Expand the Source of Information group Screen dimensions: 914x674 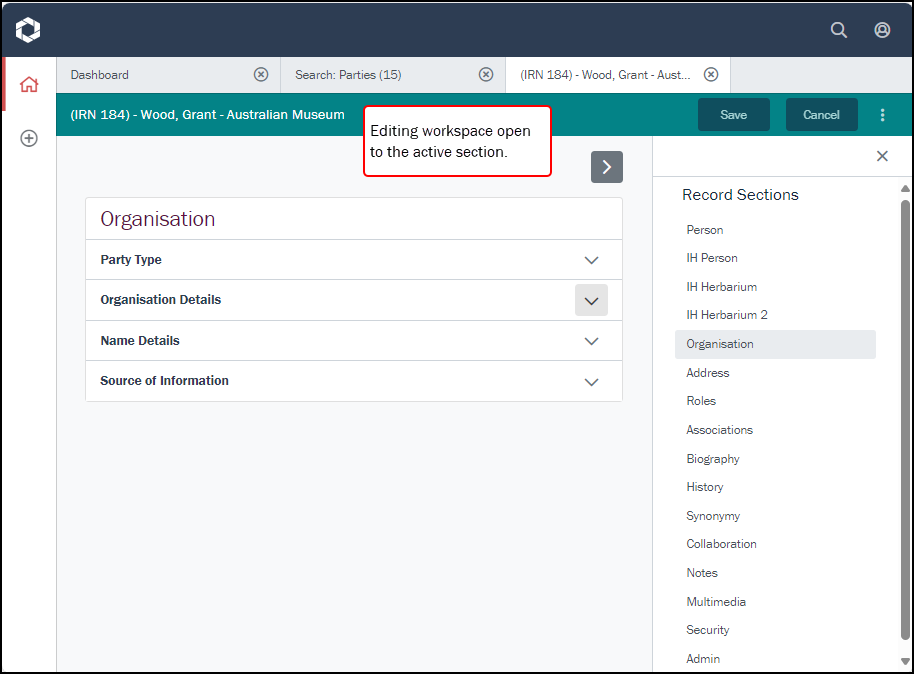pos(591,381)
